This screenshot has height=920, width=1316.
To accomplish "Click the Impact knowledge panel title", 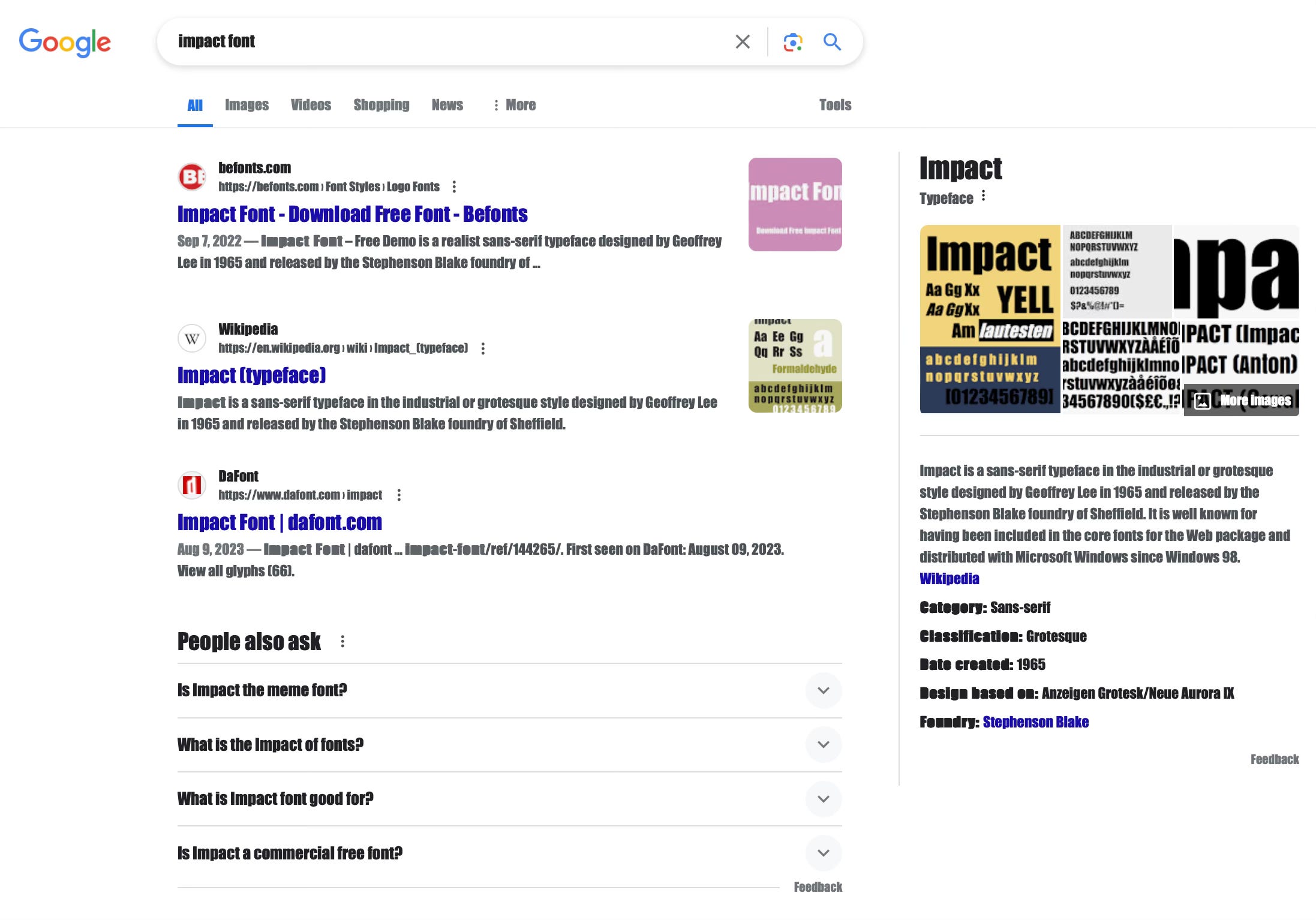I will coord(960,169).
